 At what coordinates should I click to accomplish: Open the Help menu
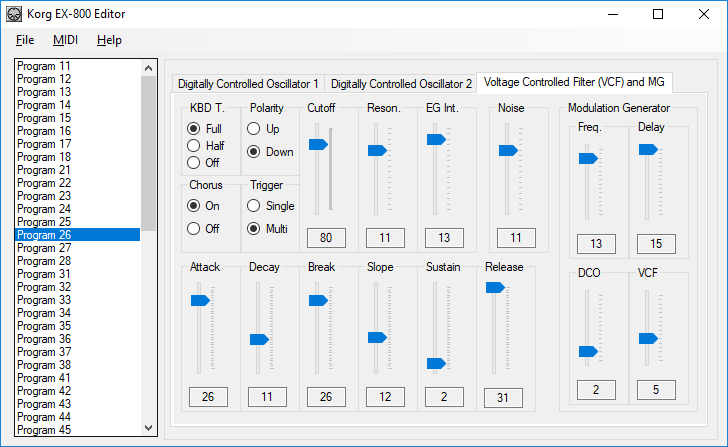tap(109, 40)
